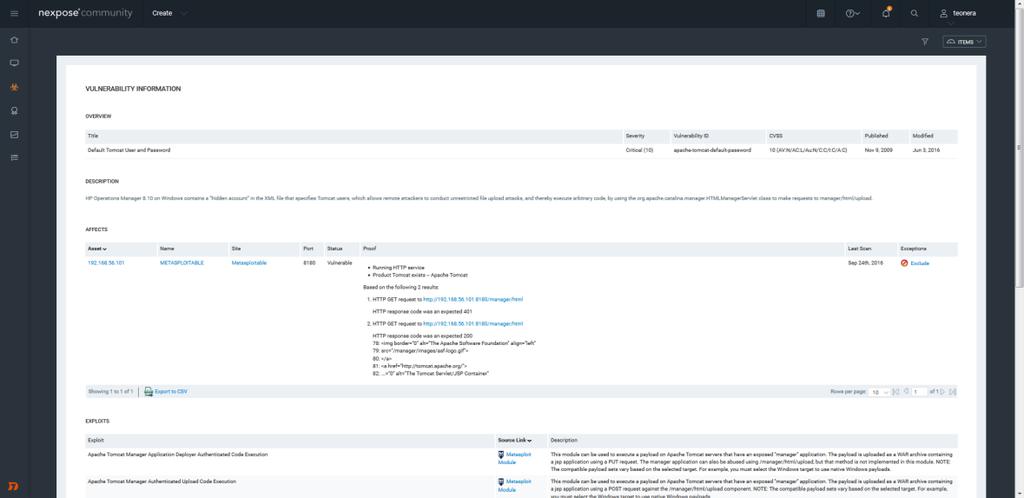
Task: Select port 8180 cell
Action: point(310,263)
